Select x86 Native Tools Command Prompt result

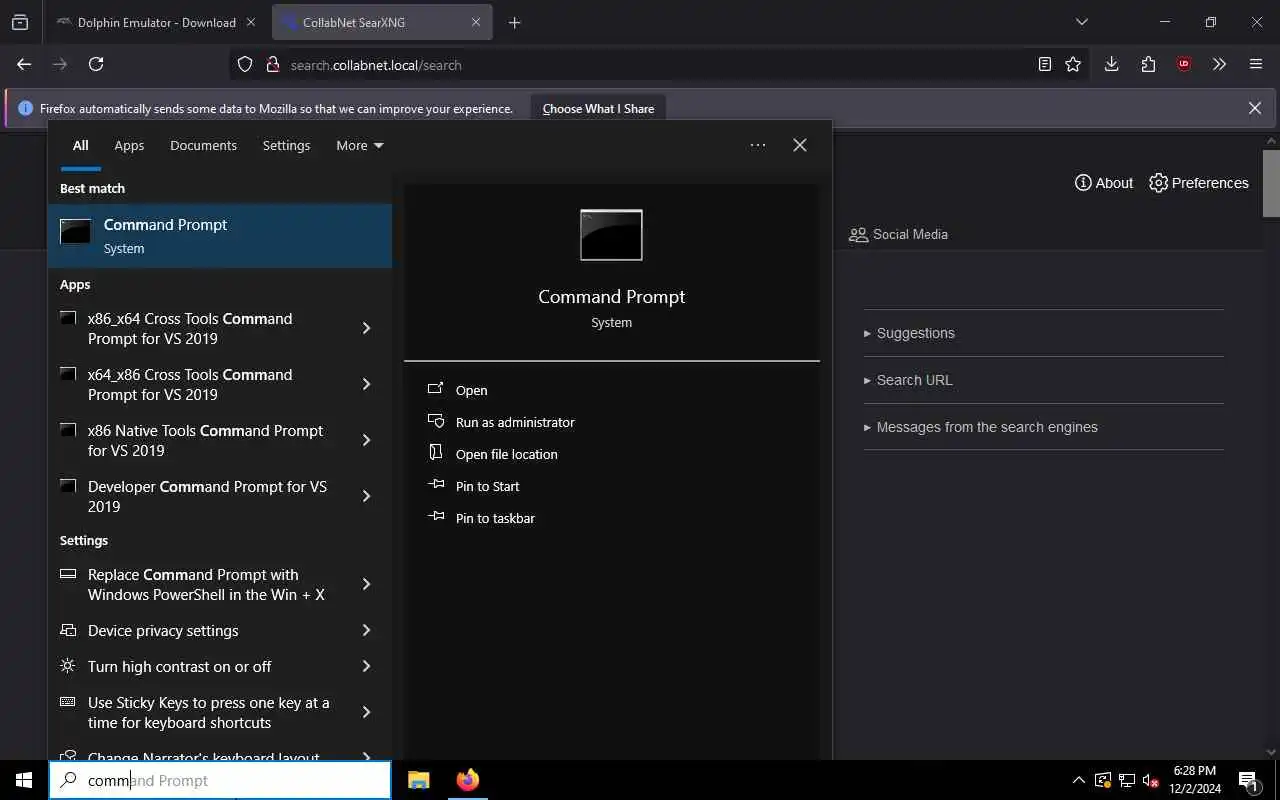coord(196,440)
